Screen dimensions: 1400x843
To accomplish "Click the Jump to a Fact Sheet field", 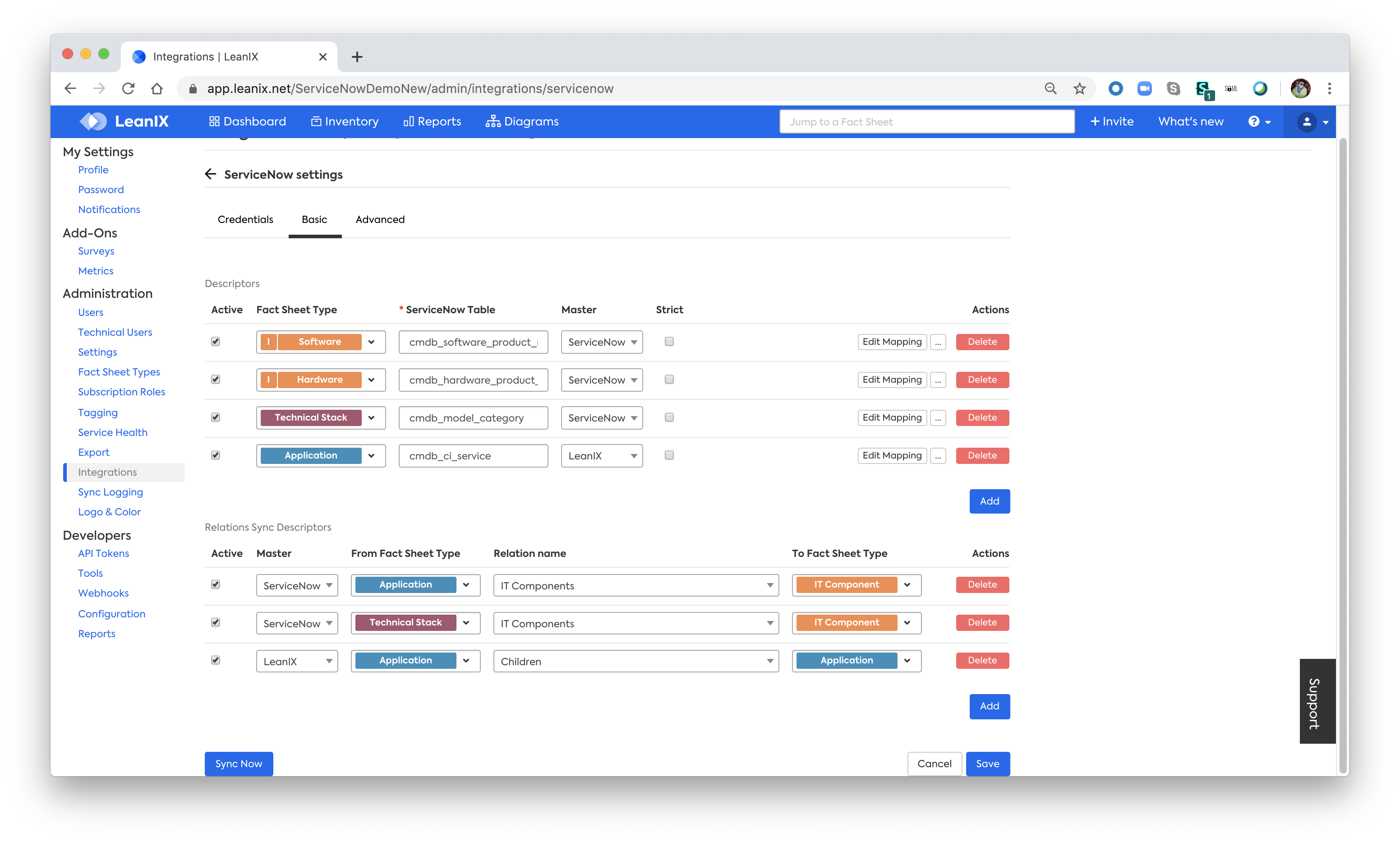I will point(926,121).
